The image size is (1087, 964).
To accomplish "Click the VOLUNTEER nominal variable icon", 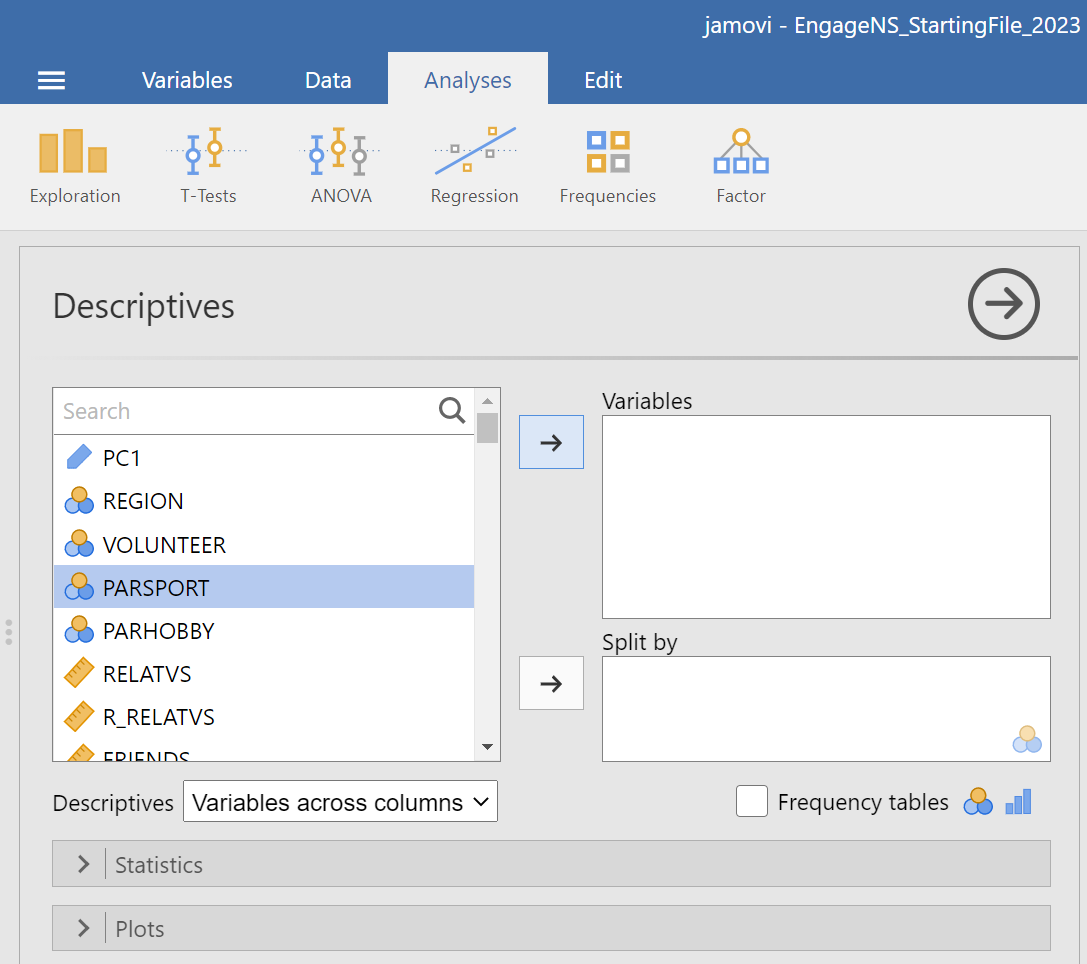I will 79,544.
